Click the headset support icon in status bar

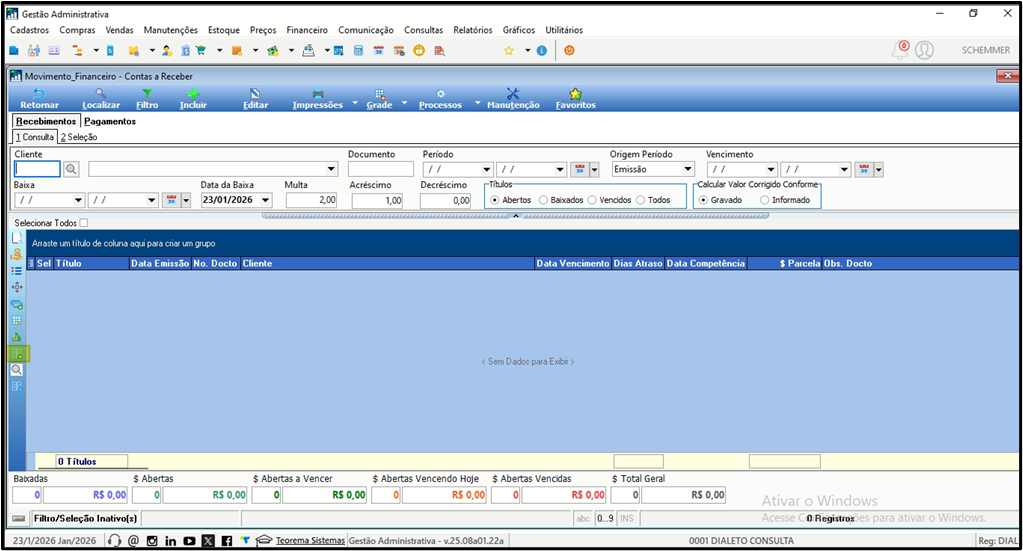point(114,541)
